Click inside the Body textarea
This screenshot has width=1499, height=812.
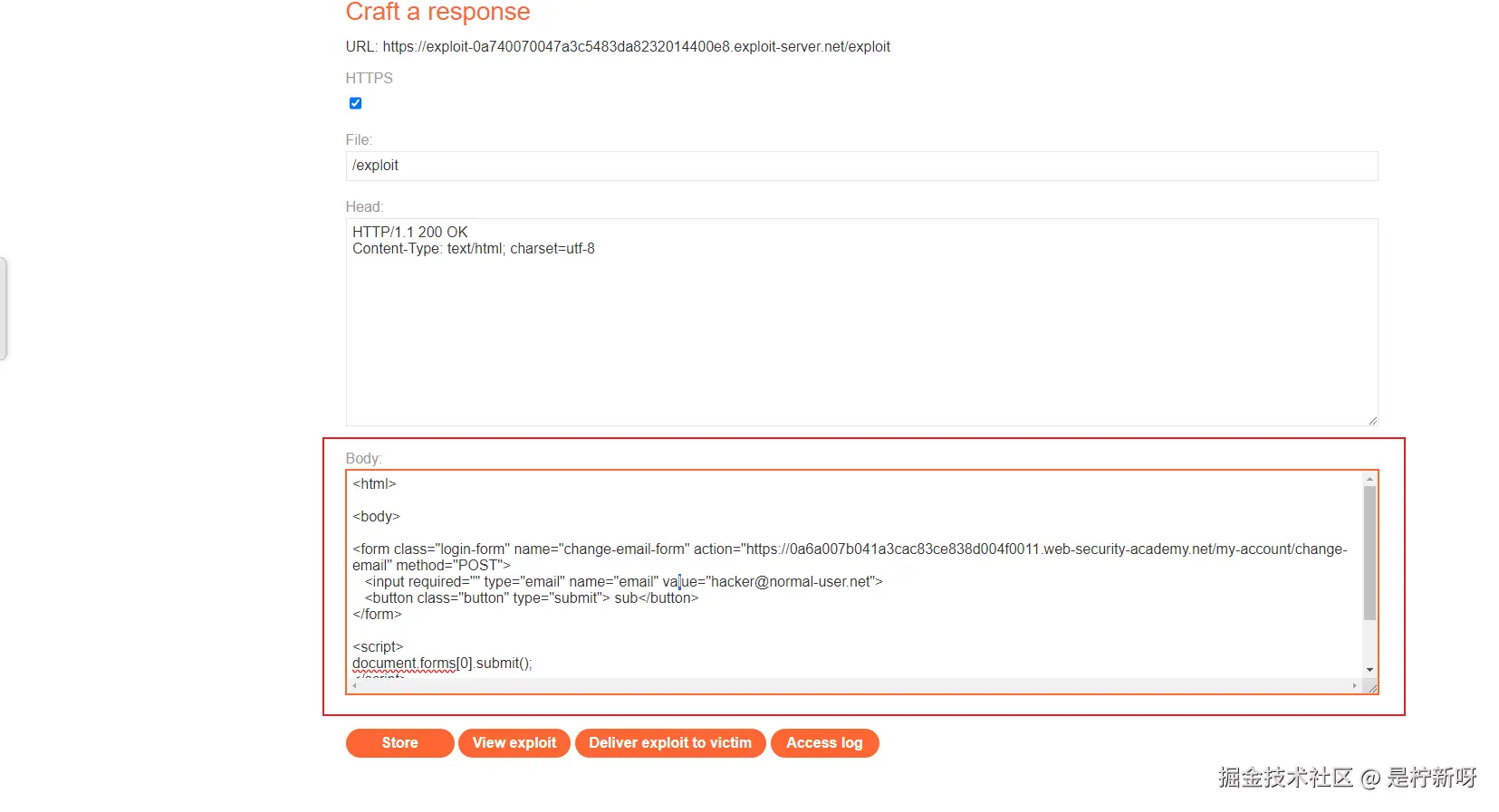tap(861, 582)
